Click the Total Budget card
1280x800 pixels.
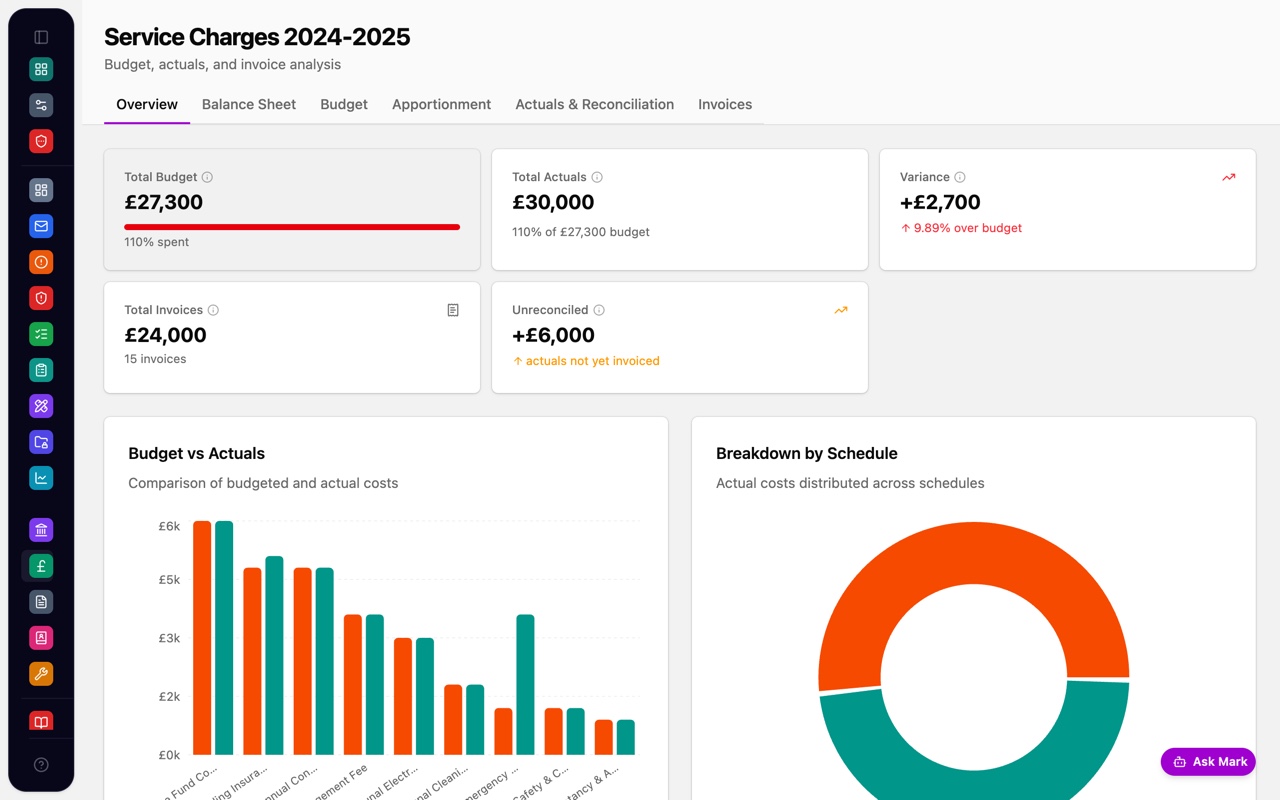[292, 210]
